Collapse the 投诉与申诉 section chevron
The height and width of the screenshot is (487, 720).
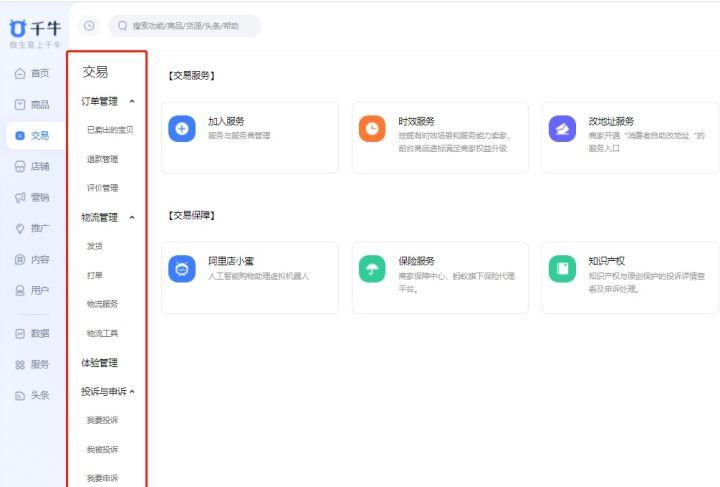pyautogui.click(x=132, y=392)
